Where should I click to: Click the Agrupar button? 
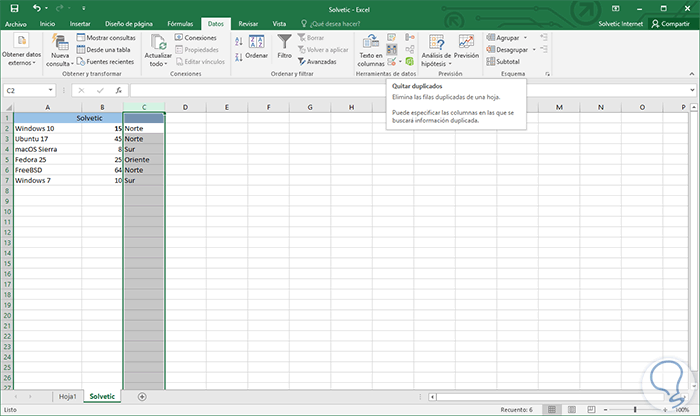click(503, 38)
